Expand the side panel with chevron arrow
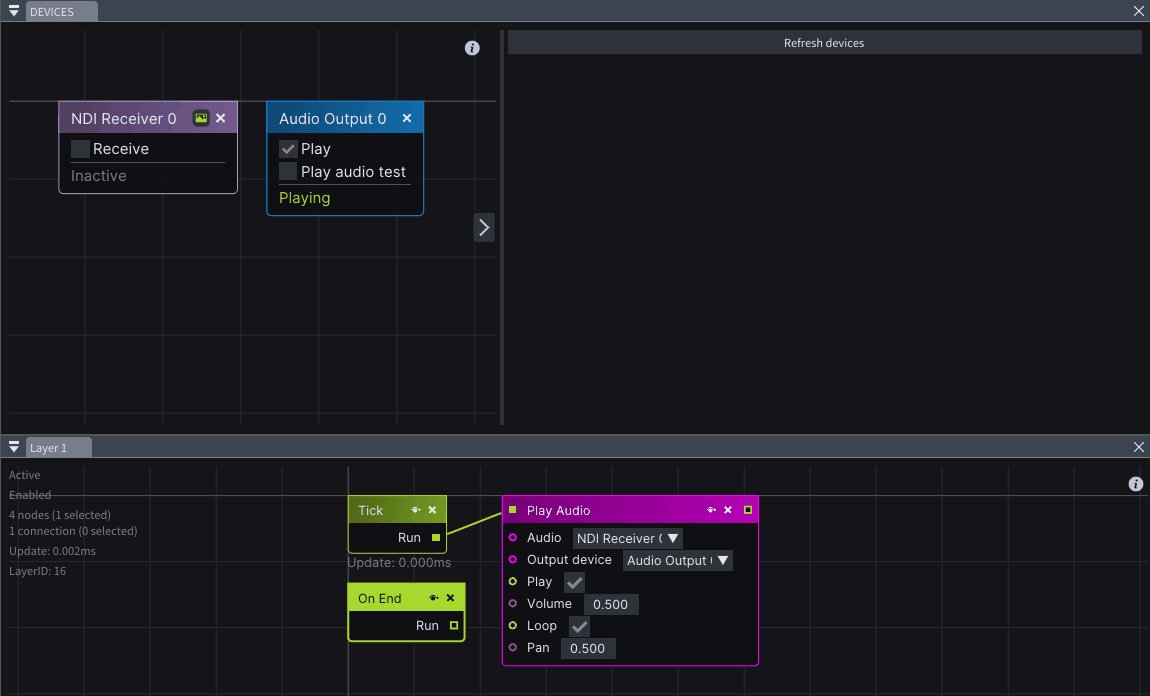The width and height of the screenshot is (1150, 696). 484,227
